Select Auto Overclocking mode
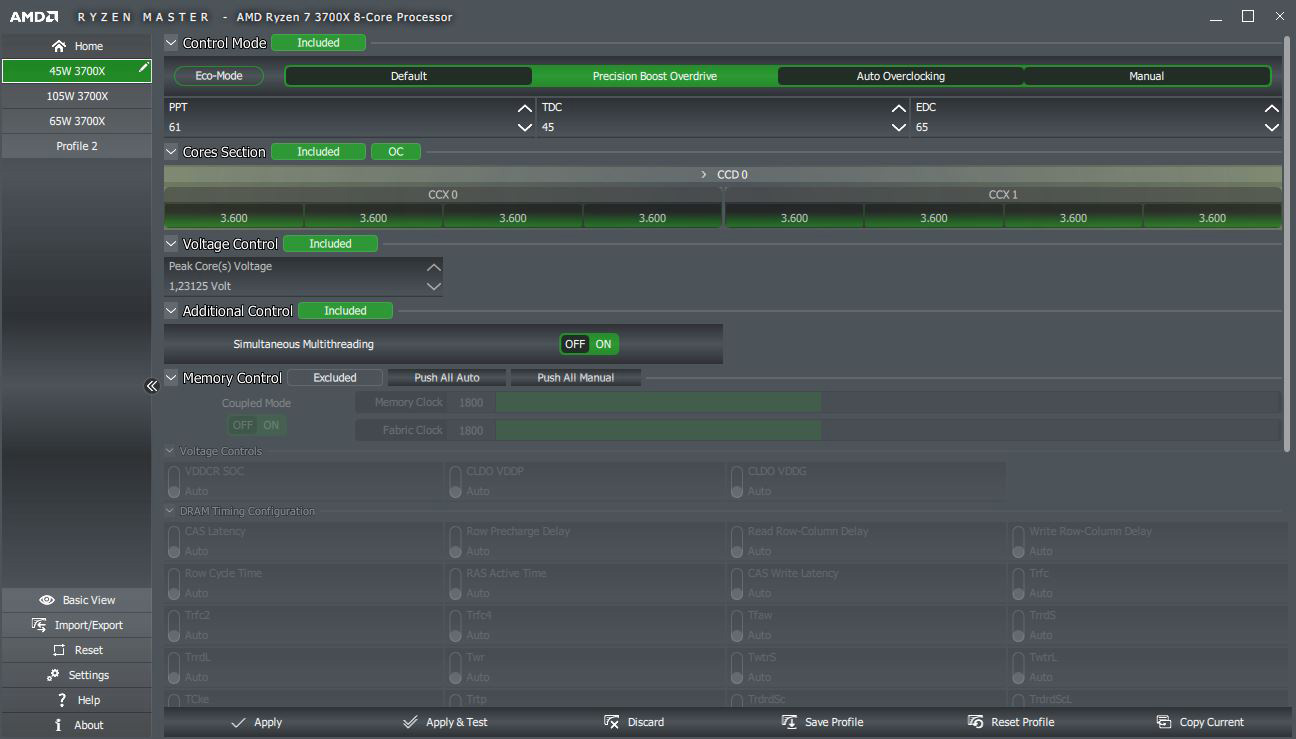The width and height of the screenshot is (1296, 739). pos(900,76)
